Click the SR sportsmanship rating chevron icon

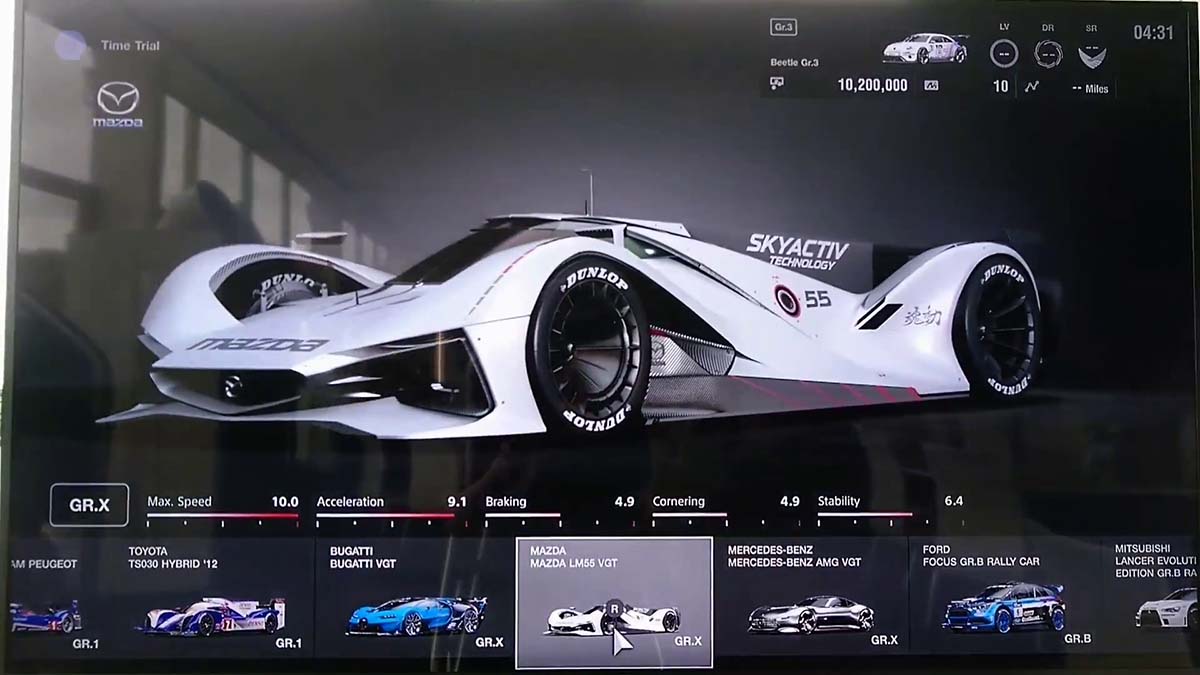1091,54
